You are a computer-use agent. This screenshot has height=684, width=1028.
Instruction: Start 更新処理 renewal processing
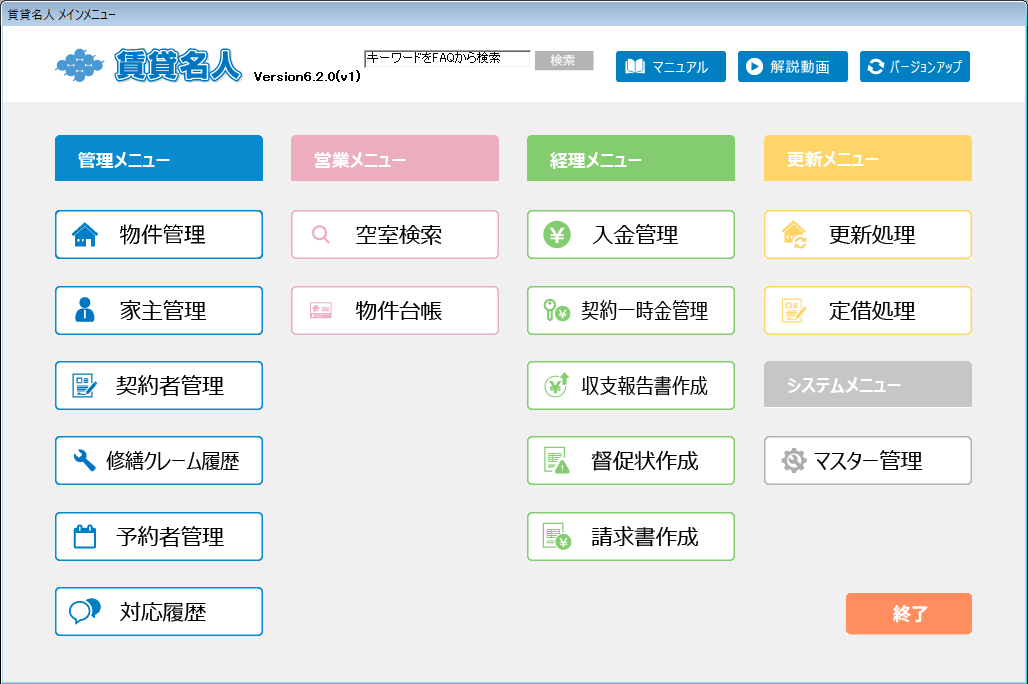pyautogui.click(x=868, y=235)
